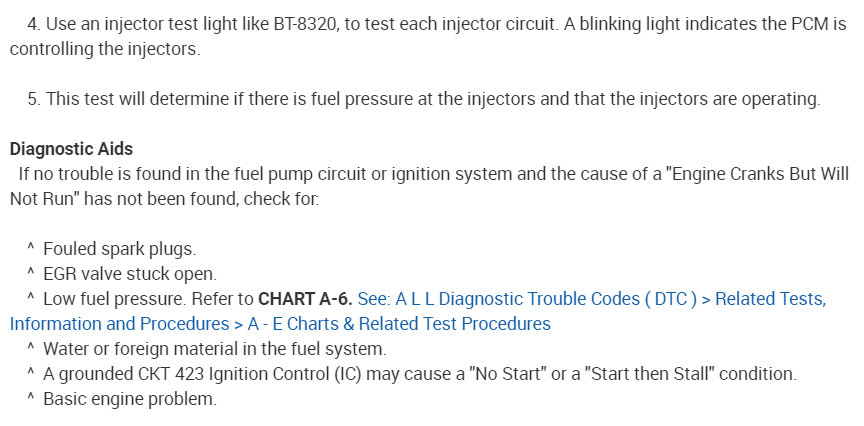
Task: Click the Water or foreign material line
Action: [x=214, y=349]
